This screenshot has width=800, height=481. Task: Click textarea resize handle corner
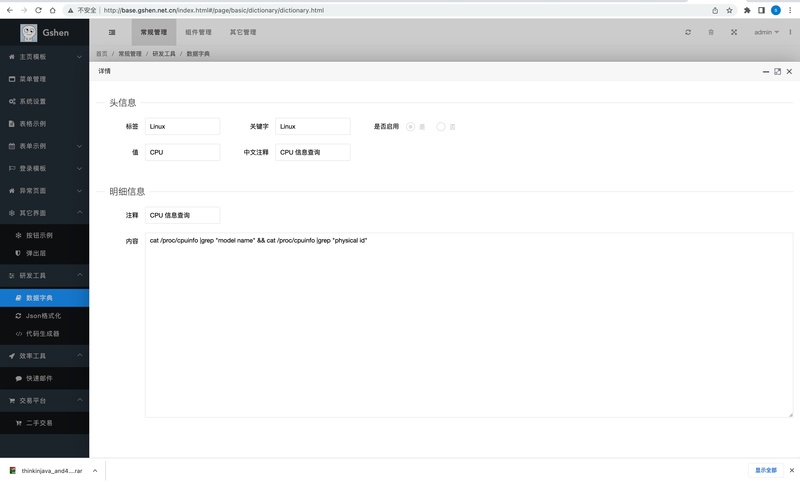[x=790, y=415]
